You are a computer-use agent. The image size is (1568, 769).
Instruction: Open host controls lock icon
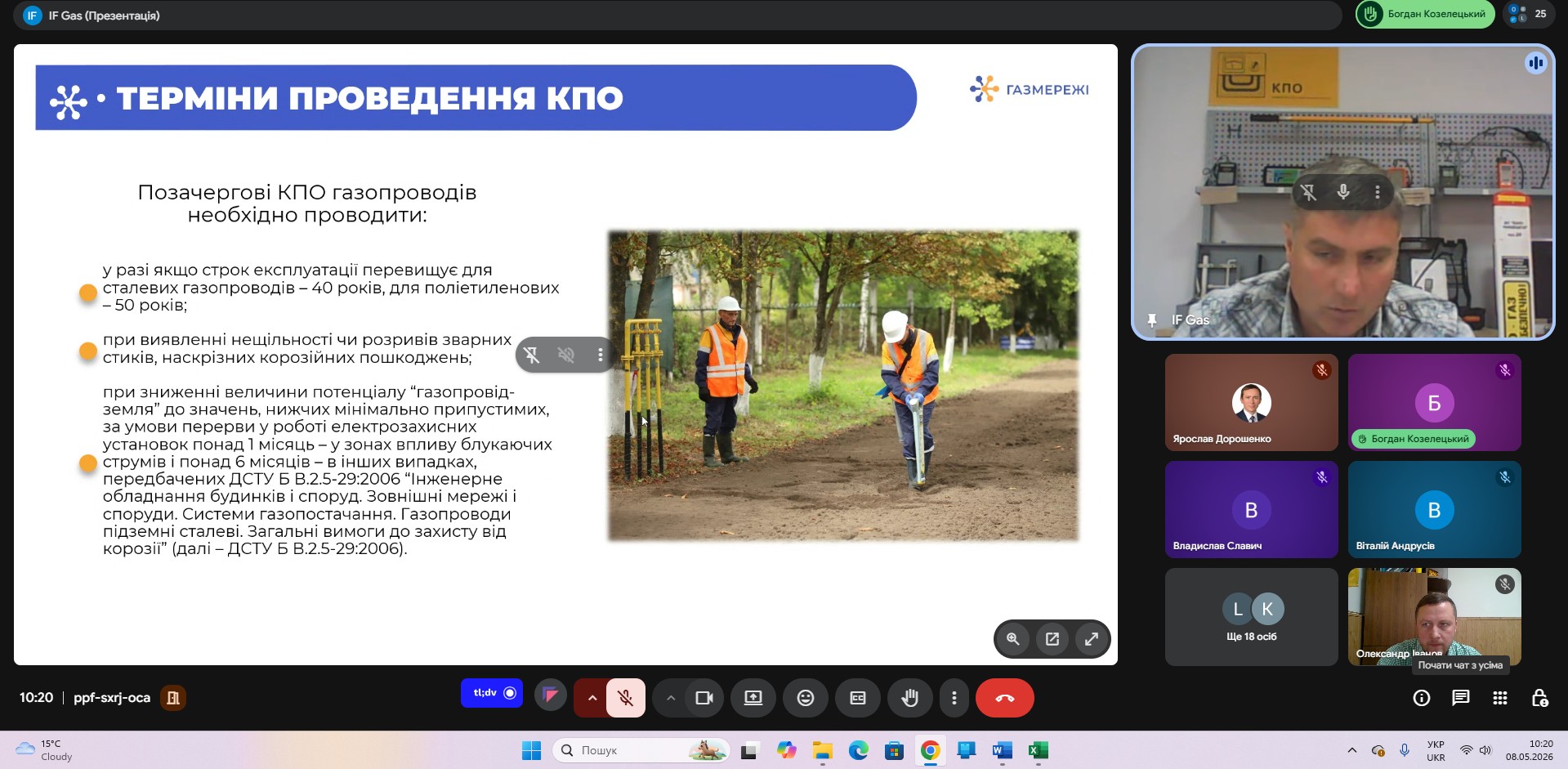click(1539, 698)
